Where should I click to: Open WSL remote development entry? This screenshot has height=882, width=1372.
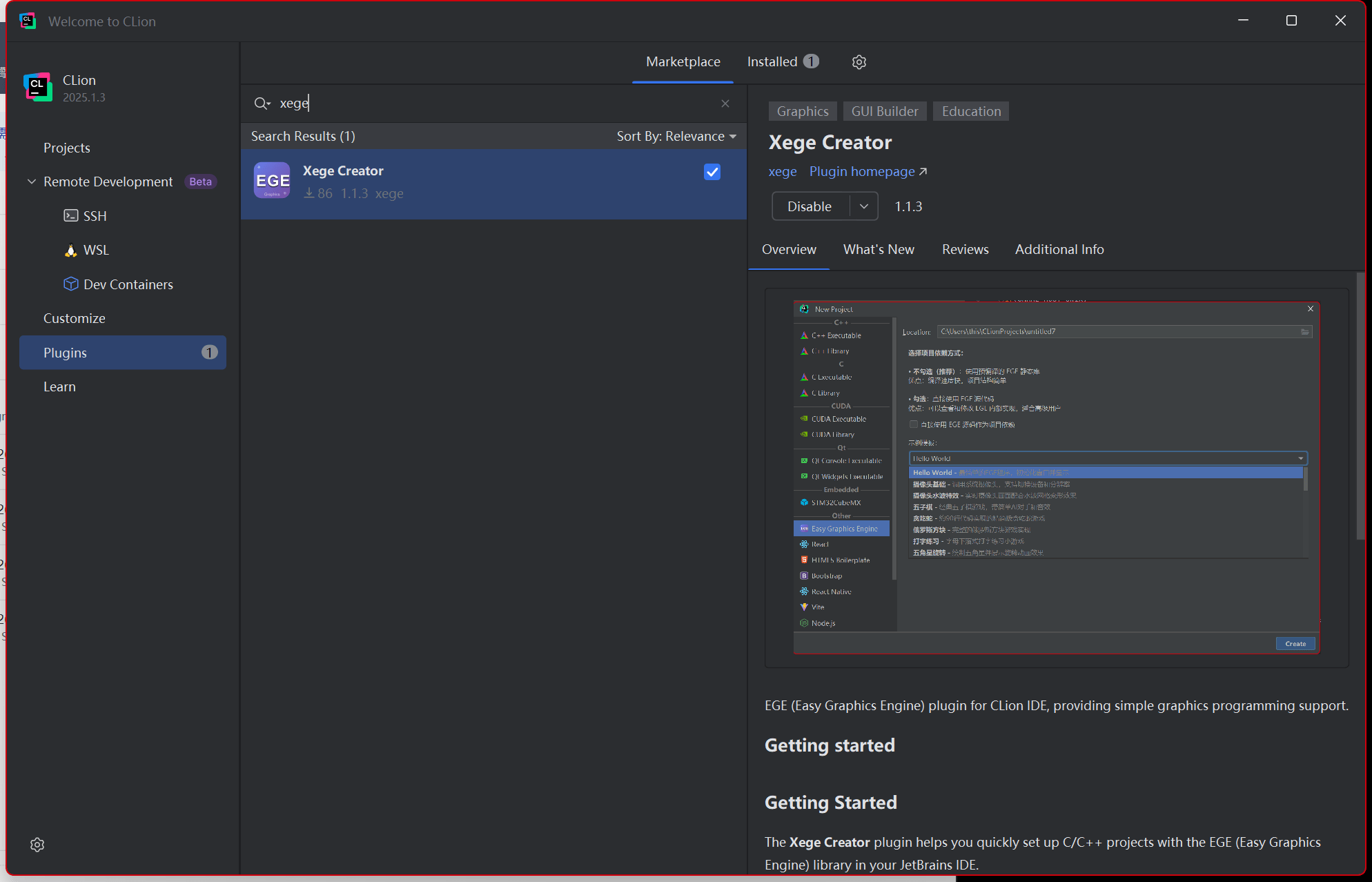coord(96,250)
